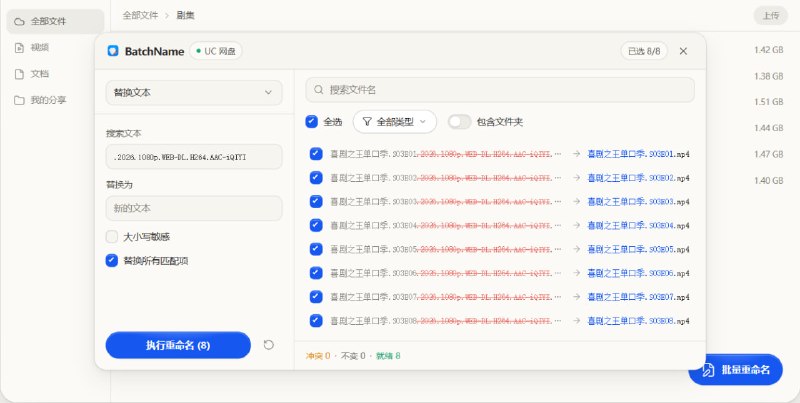Click the green dot on UC 网盘 badge
The image size is (800, 403).
(x=198, y=51)
